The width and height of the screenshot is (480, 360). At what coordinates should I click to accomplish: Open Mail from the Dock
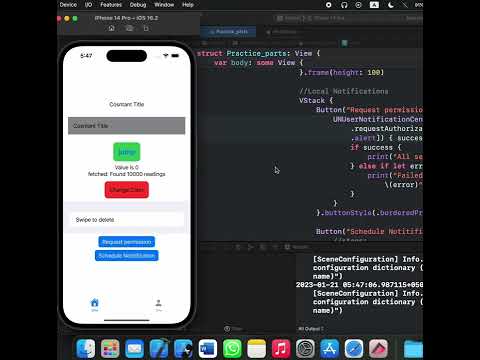pyautogui.click(x=134, y=349)
